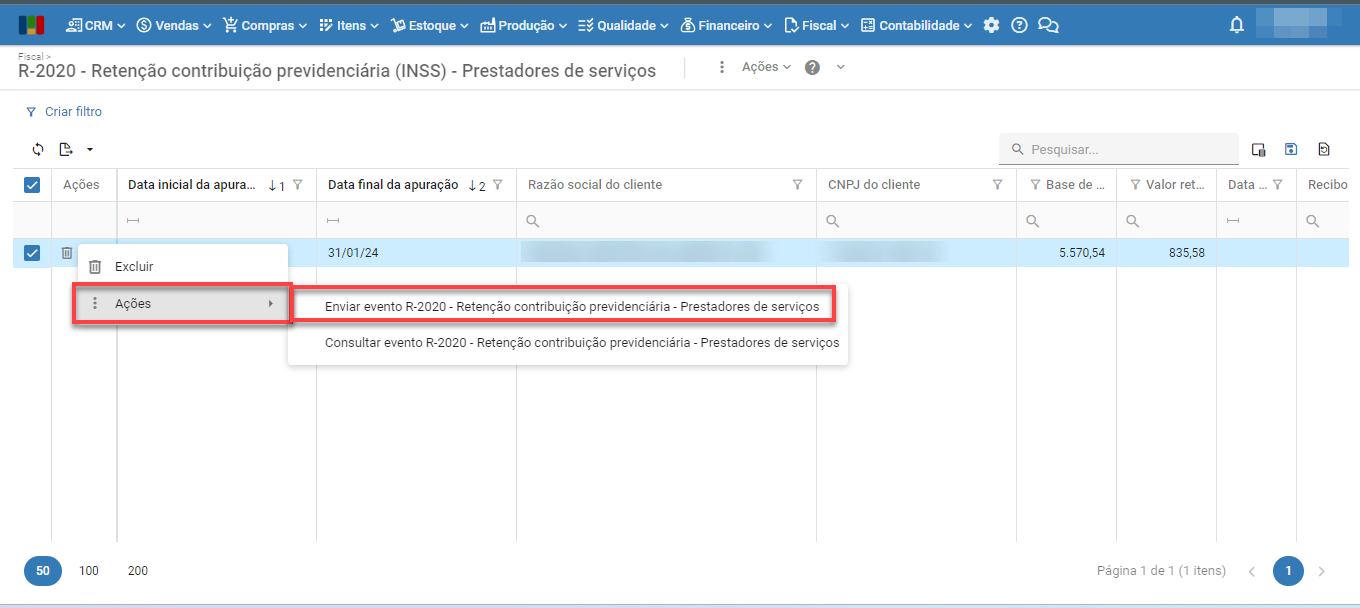This screenshot has height=608, width=1360.
Task: Open the notifications bell
Action: tap(1237, 25)
